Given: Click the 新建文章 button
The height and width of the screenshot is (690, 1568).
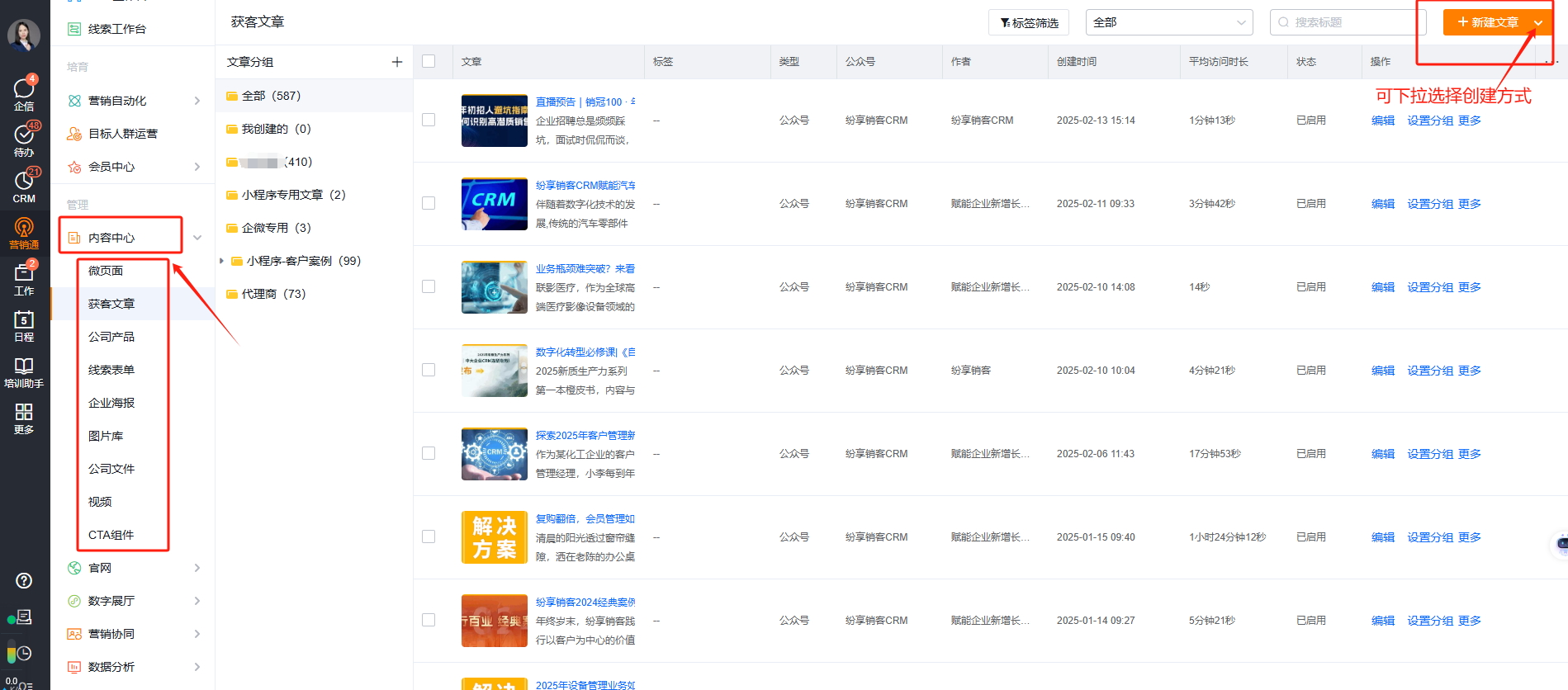Looking at the screenshot, I should [1487, 22].
